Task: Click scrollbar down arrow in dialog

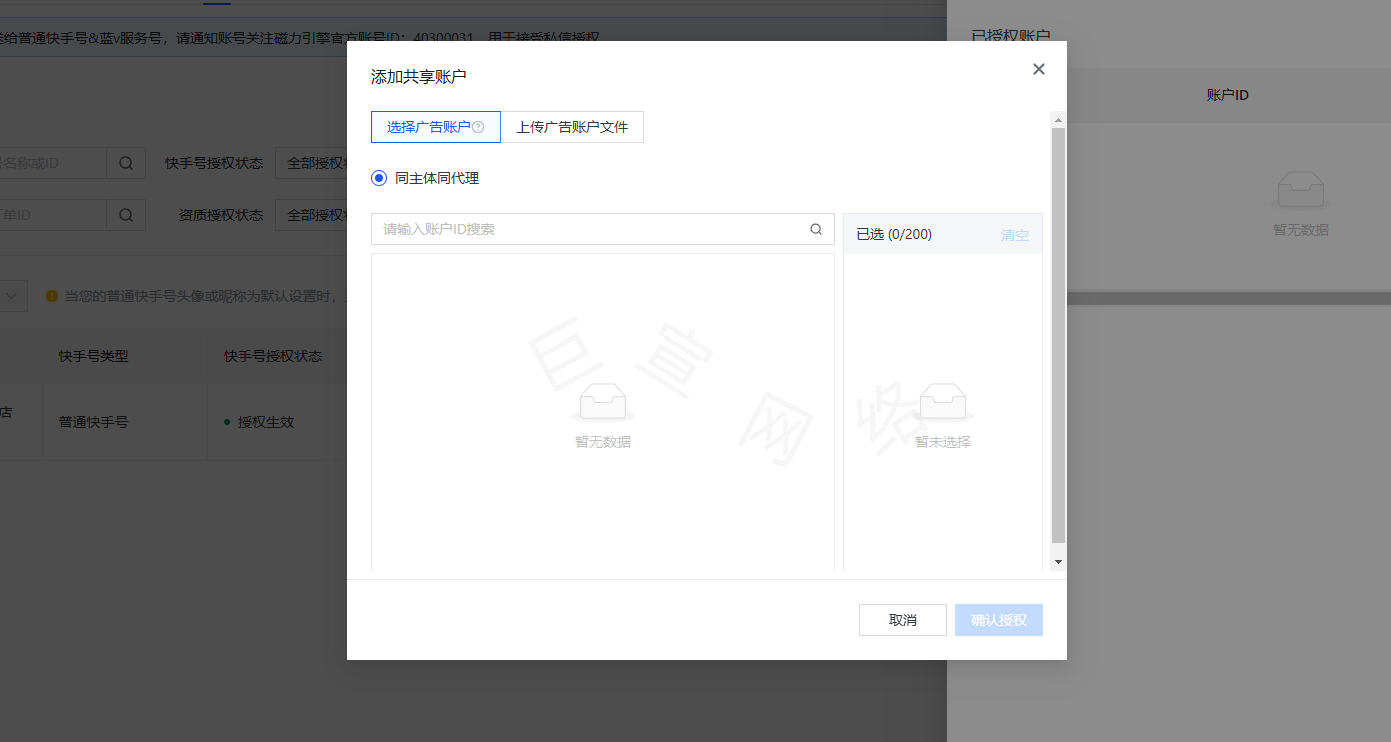Action: [x=1058, y=562]
